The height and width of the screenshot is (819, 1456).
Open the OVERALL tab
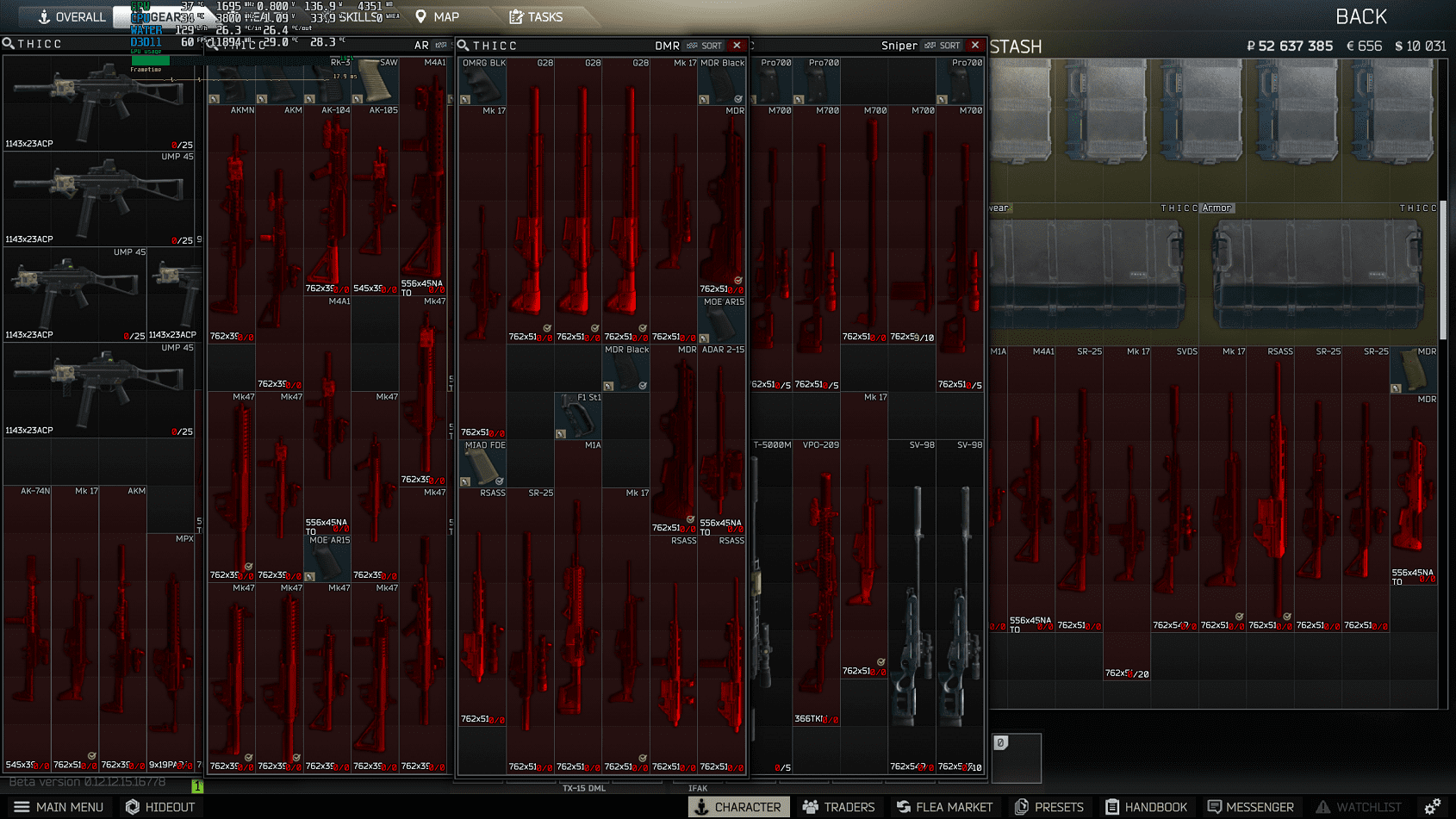tap(71, 16)
